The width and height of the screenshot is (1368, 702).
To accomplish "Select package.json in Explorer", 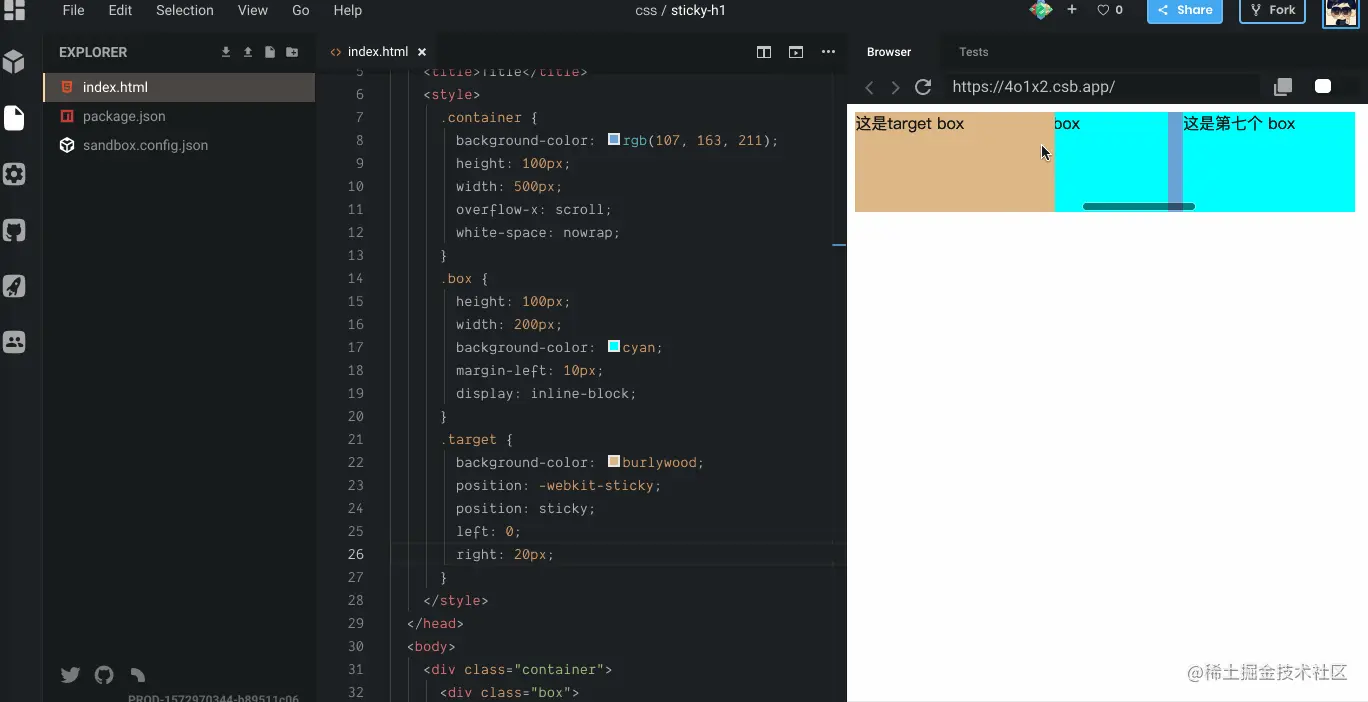I will 179,116.
